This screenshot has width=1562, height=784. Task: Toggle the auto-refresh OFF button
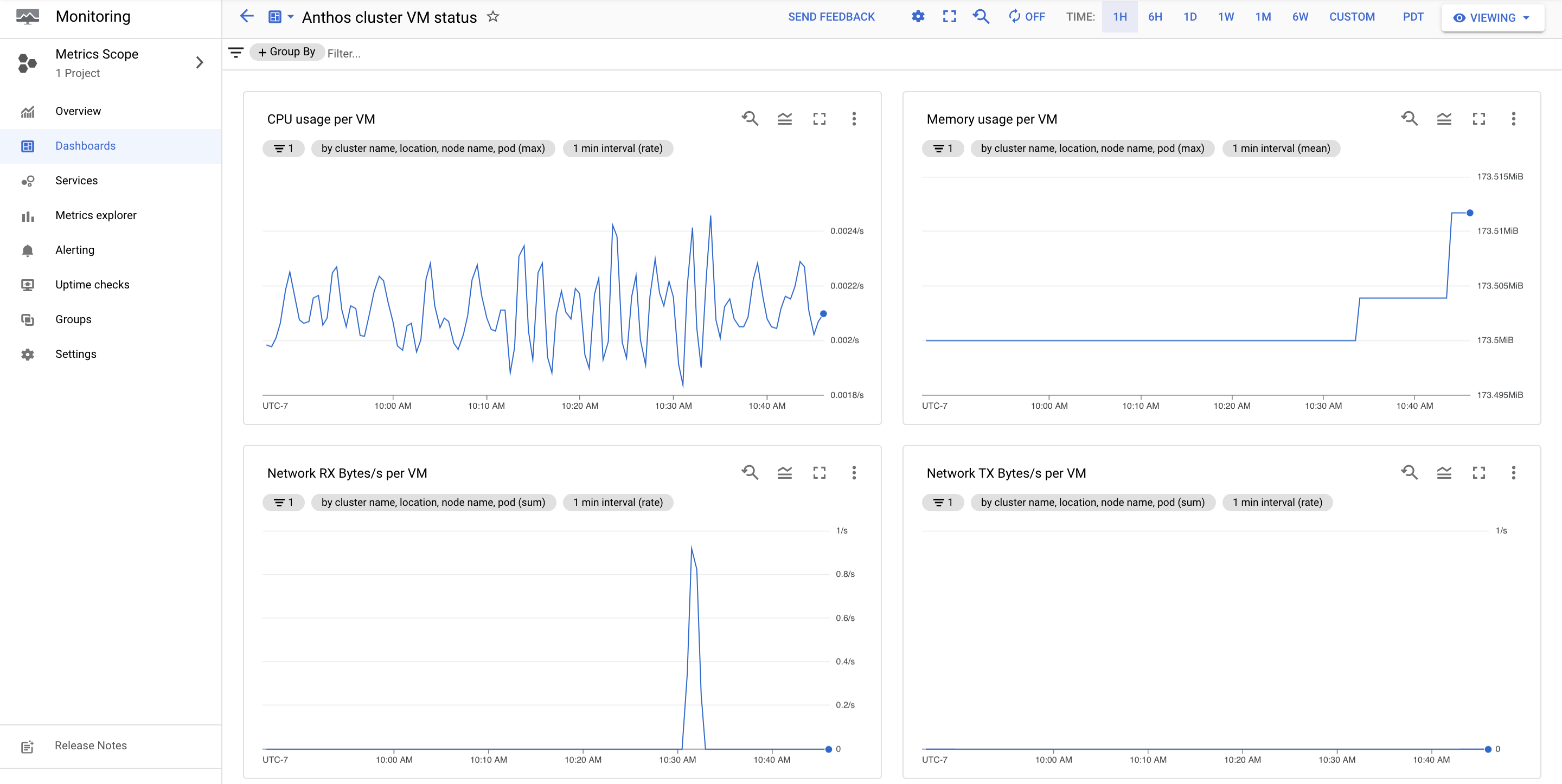[x=1026, y=17]
